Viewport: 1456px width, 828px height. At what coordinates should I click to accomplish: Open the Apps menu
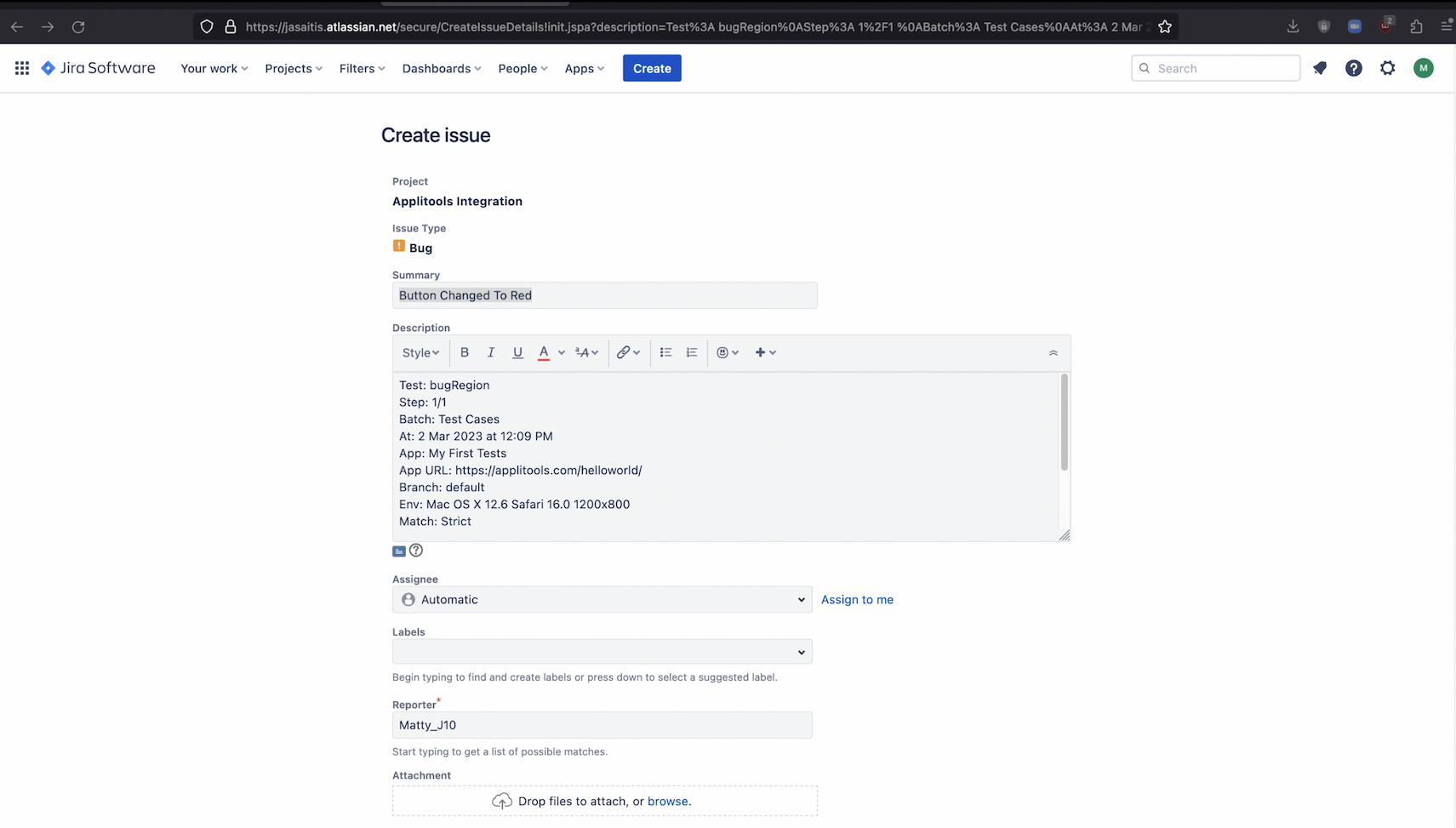[585, 68]
